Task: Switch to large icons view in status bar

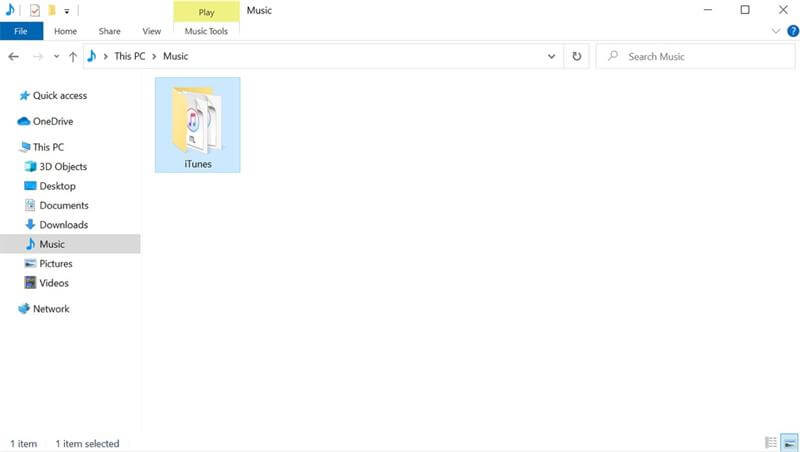Action: tap(788, 443)
